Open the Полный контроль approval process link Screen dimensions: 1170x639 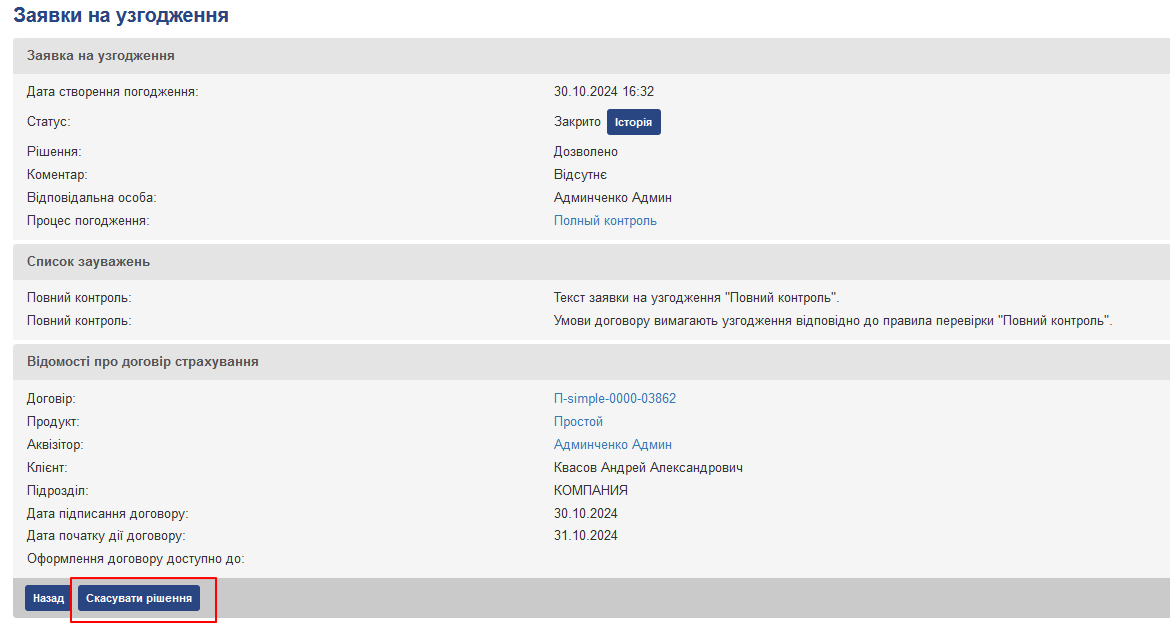(x=605, y=221)
